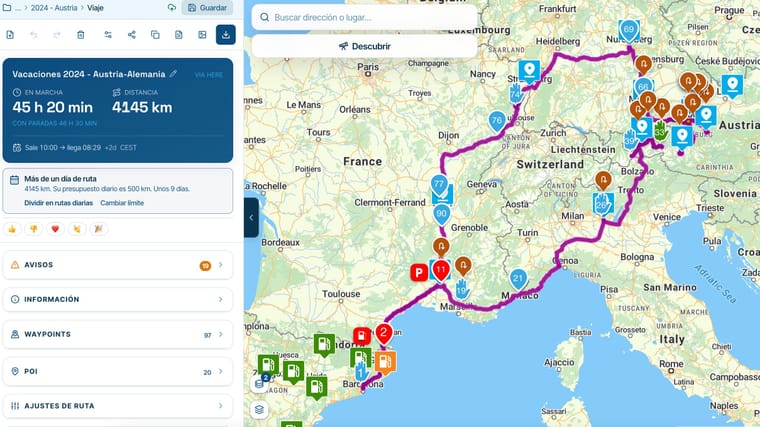Expand the Waypoints section
Image resolution: width=760 pixels, height=427 pixels.
click(118, 334)
